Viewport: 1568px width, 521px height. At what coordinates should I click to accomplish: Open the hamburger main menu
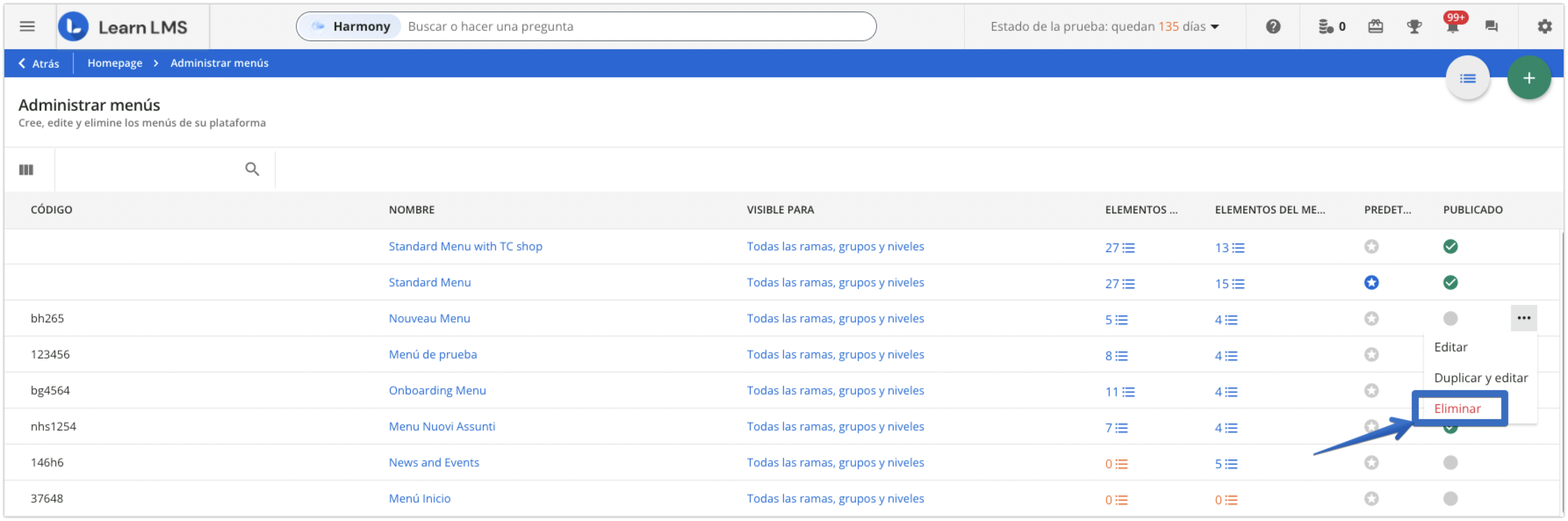click(x=27, y=26)
